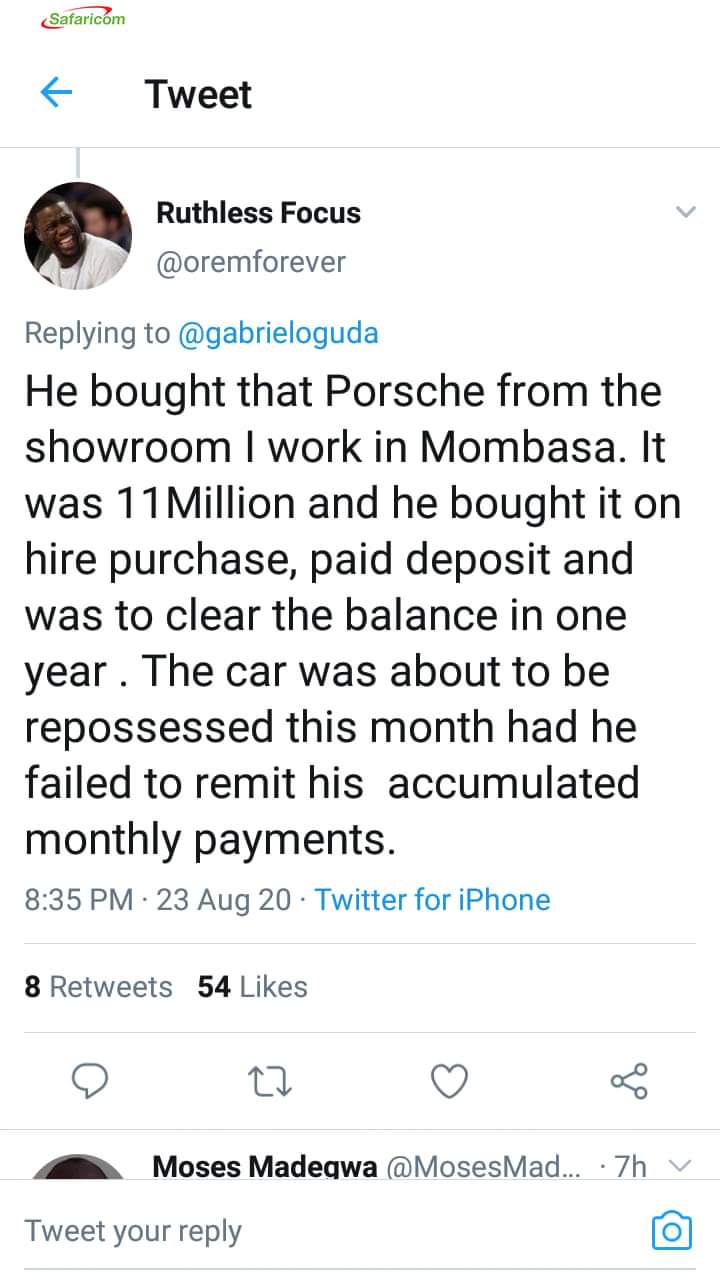The width and height of the screenshot is (720, 1280).
Task: Click the Ruthless Focus display name
Action: [258, 213]
